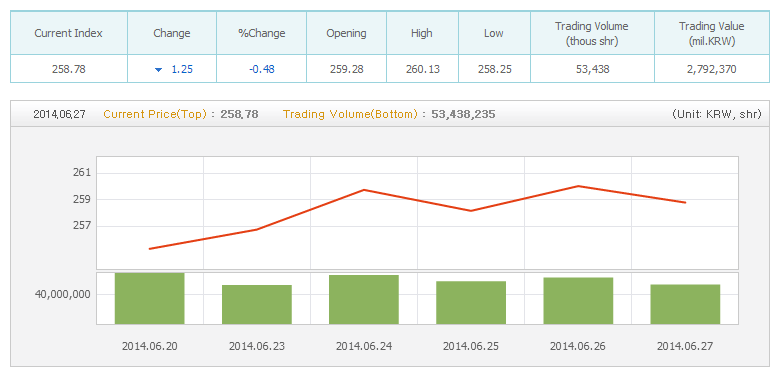Click the %Change column header
This screenshot has width=778, height=376.
pos(261,33)
